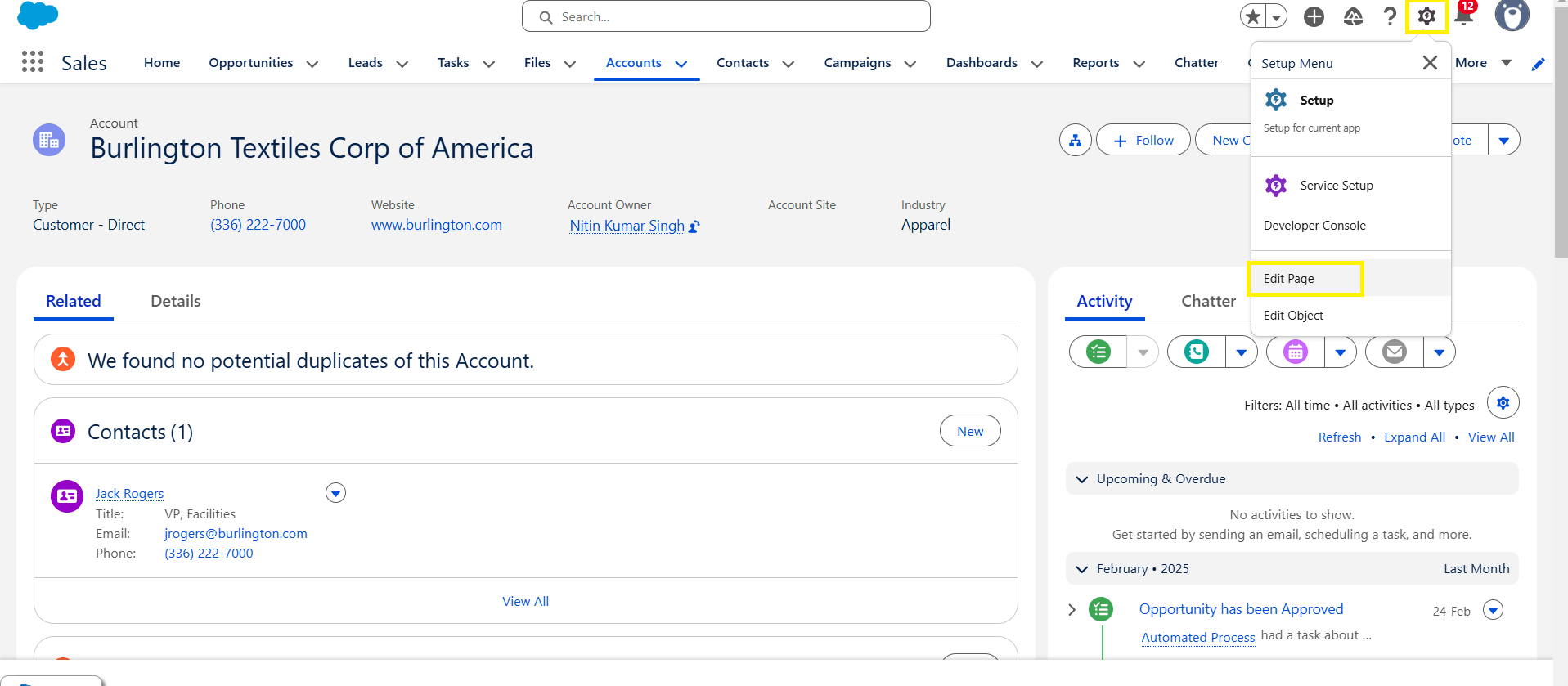Open the More navigation menu
The image size is (1568, 686).
(x=1483, y=63)
